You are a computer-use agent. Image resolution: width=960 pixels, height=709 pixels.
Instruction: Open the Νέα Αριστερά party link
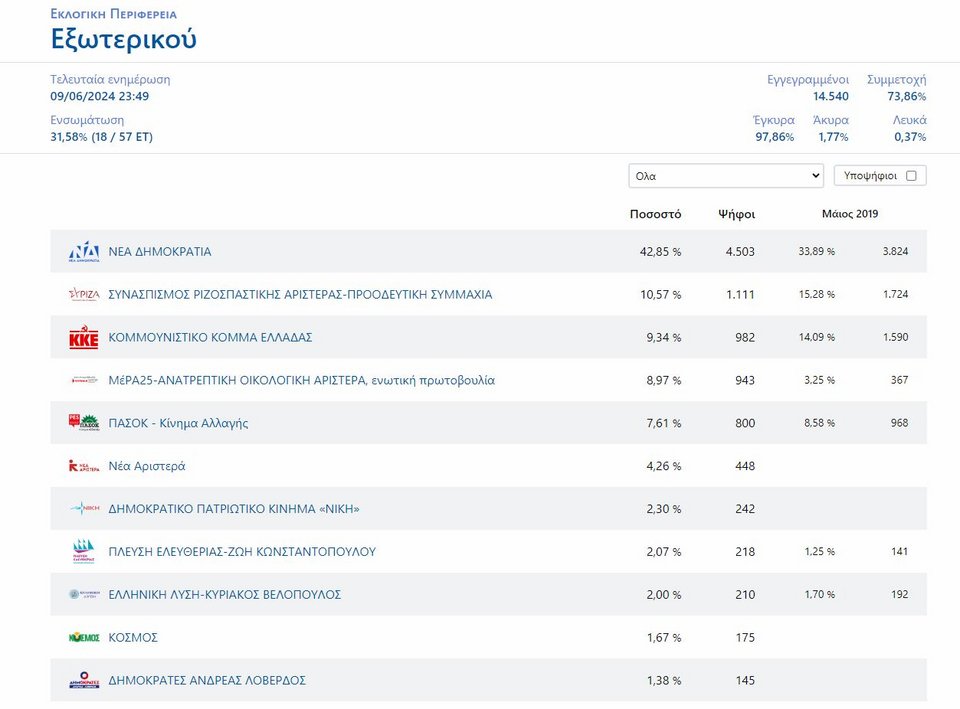point(147,466)
